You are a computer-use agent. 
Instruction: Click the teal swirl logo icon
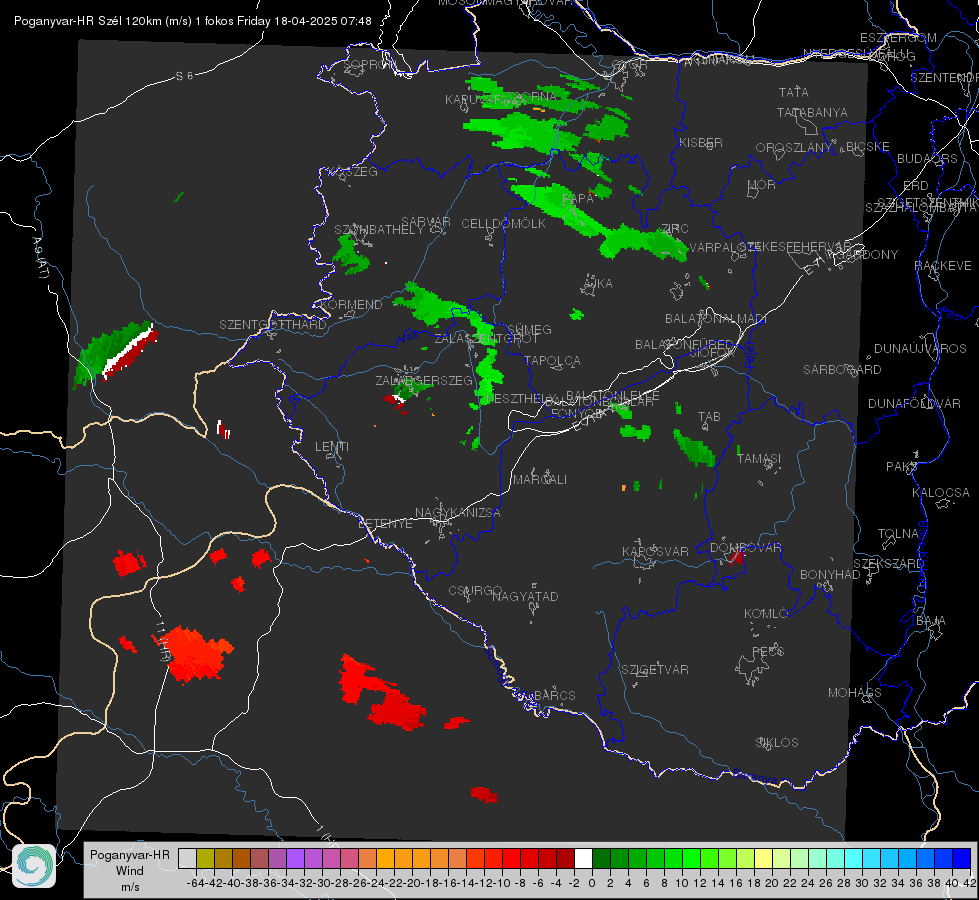[34, 866]
